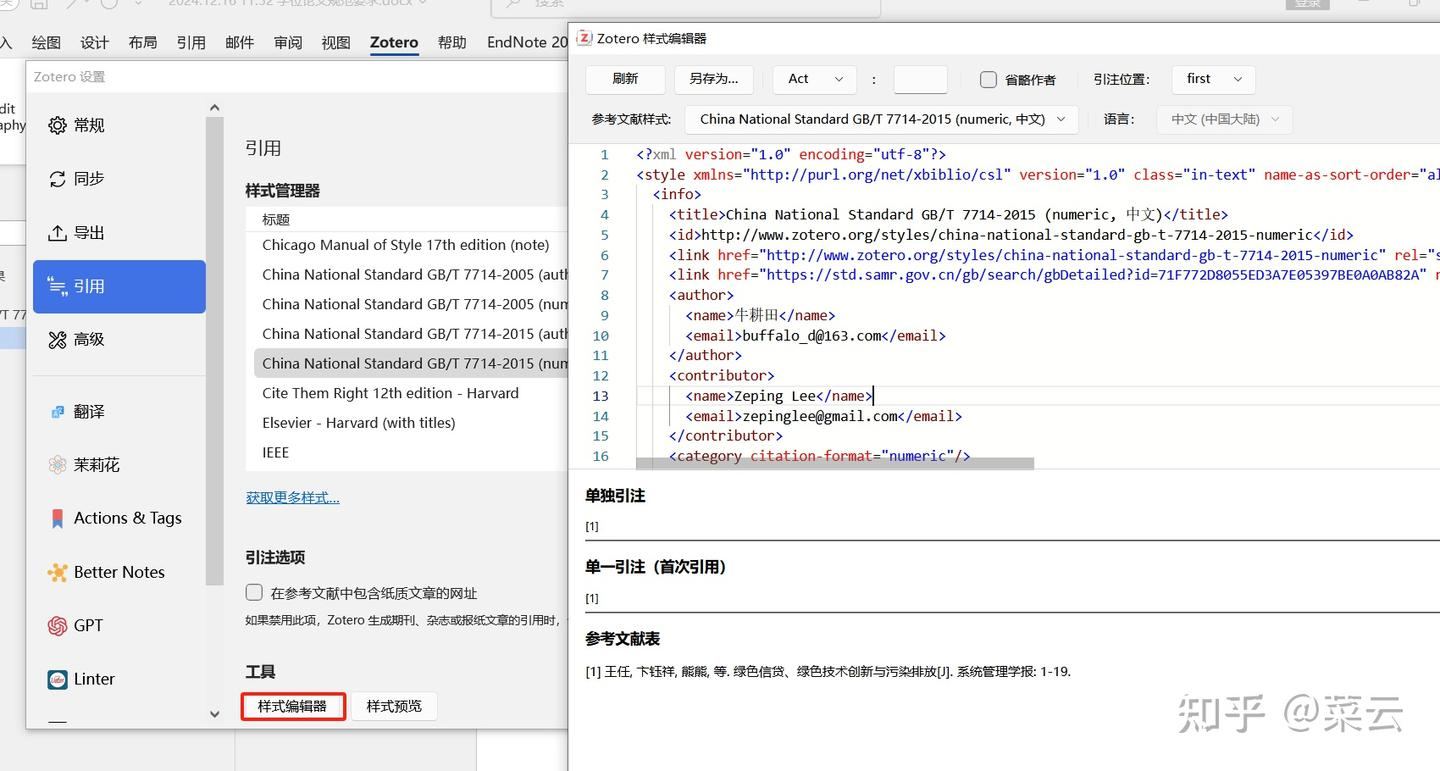Click the locator text field beside Act
Image resolution: width=1440 pixels, height=771 pixels.
pos(920,80)
